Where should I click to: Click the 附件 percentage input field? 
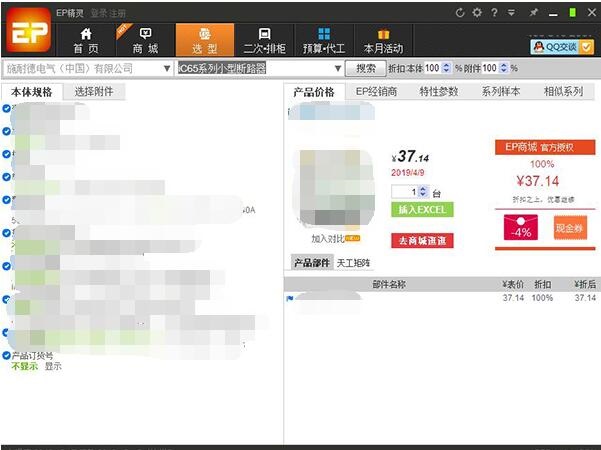pos(490,68)
